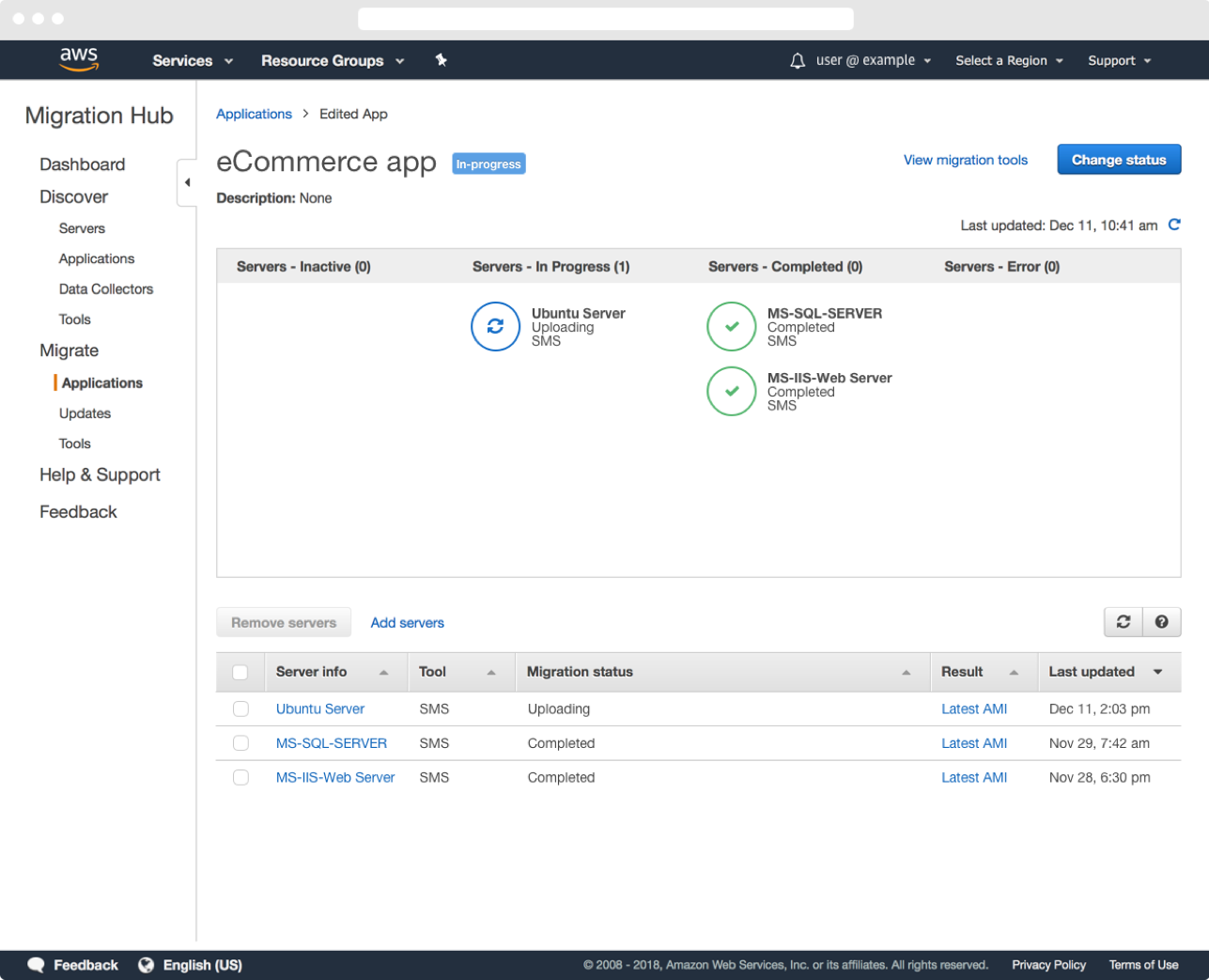Click the Change status button
This screenshot has width=1209, height=980.
point(1118,160)
